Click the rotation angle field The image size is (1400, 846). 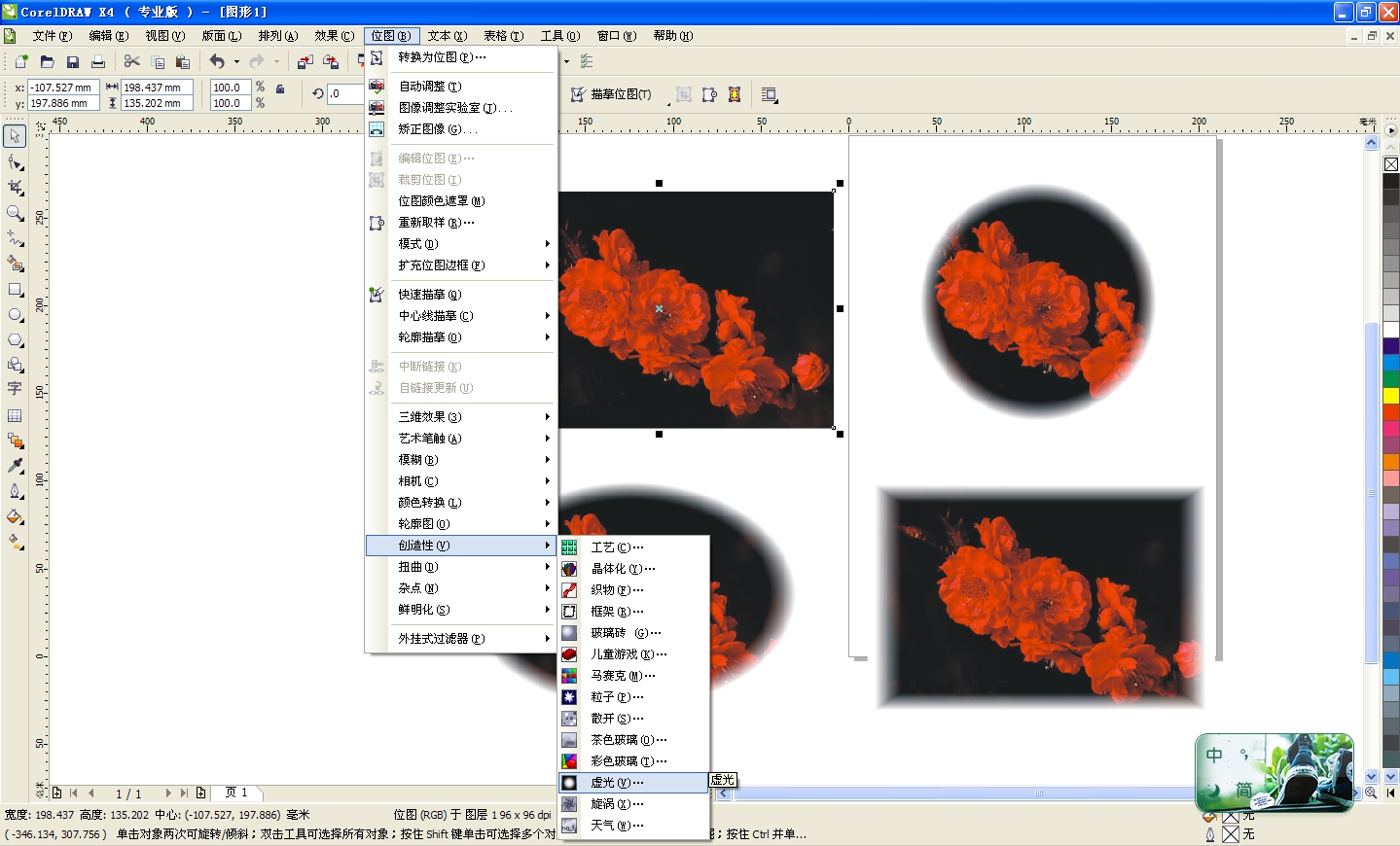(x=345, y=94)
